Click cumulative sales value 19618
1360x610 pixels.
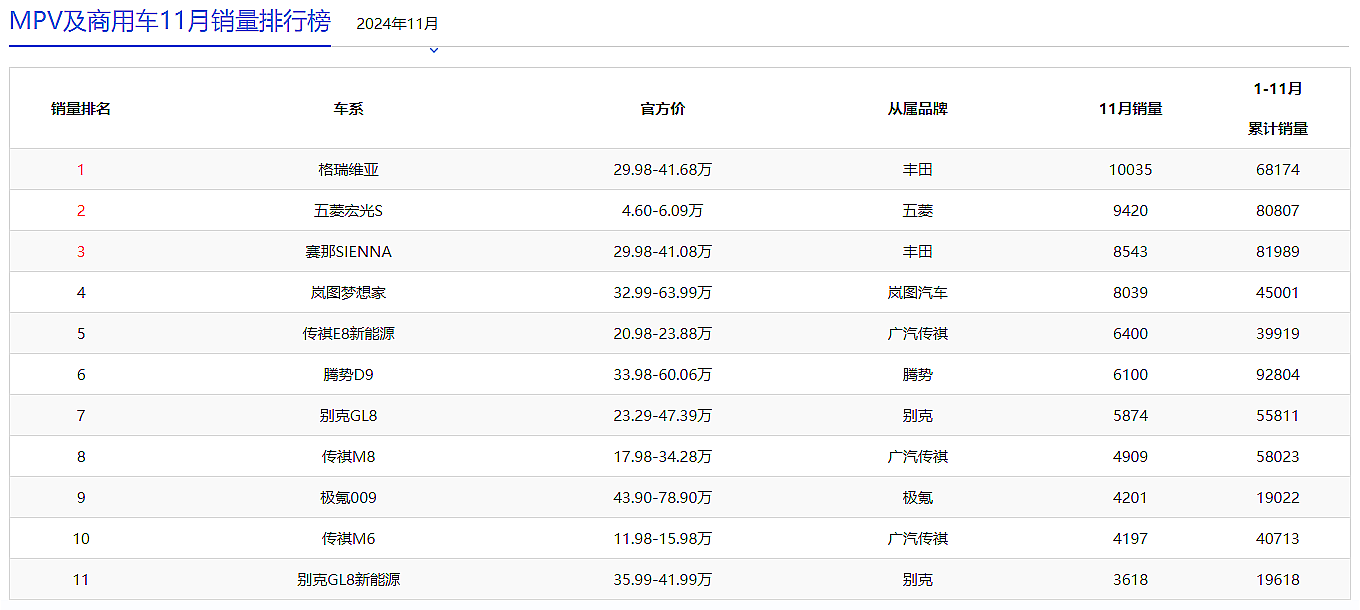[1278, 580]
